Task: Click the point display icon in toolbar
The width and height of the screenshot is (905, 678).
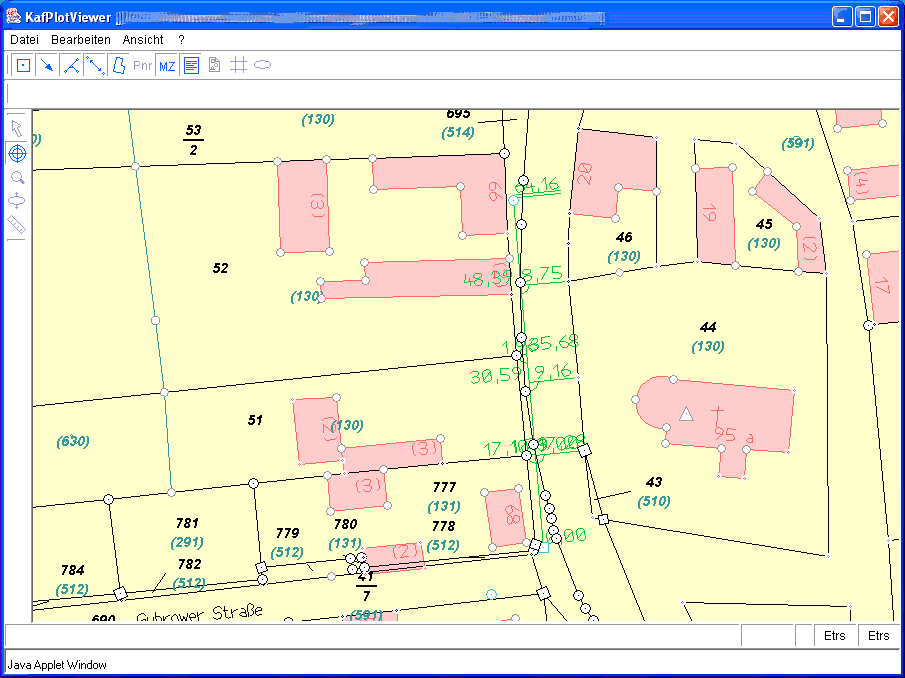Action: (x=23, y=66)
